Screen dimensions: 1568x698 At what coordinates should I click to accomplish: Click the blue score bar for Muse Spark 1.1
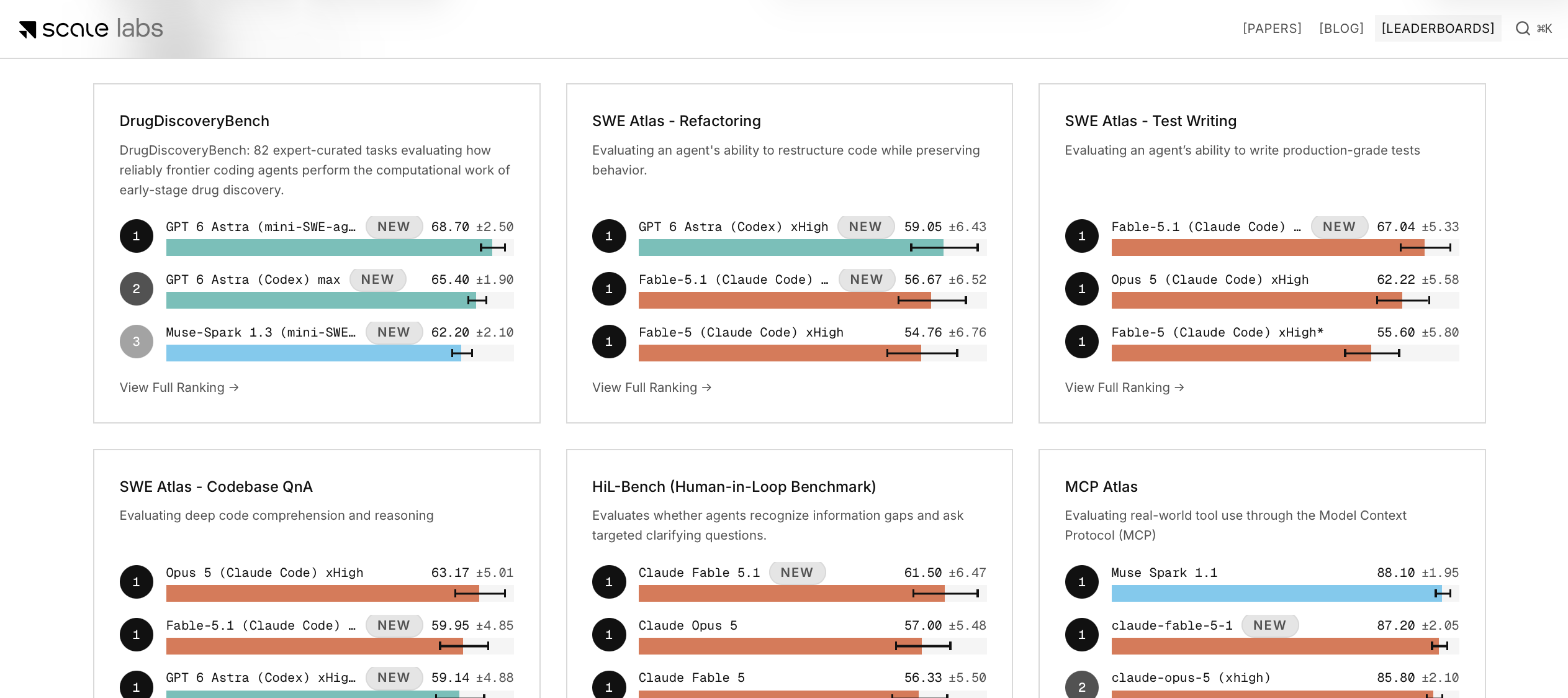tap(1276, 594)
